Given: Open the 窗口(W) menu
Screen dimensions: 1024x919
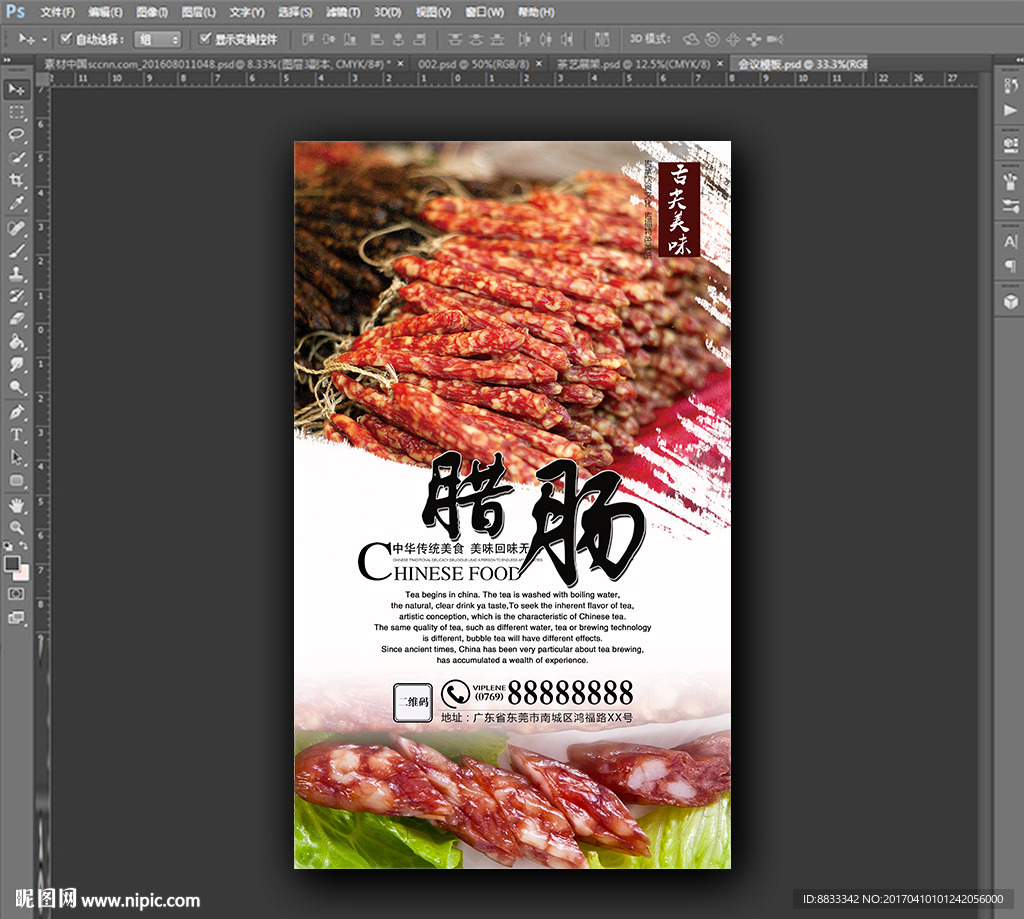Looking at the screenshot, I should 485,12.
